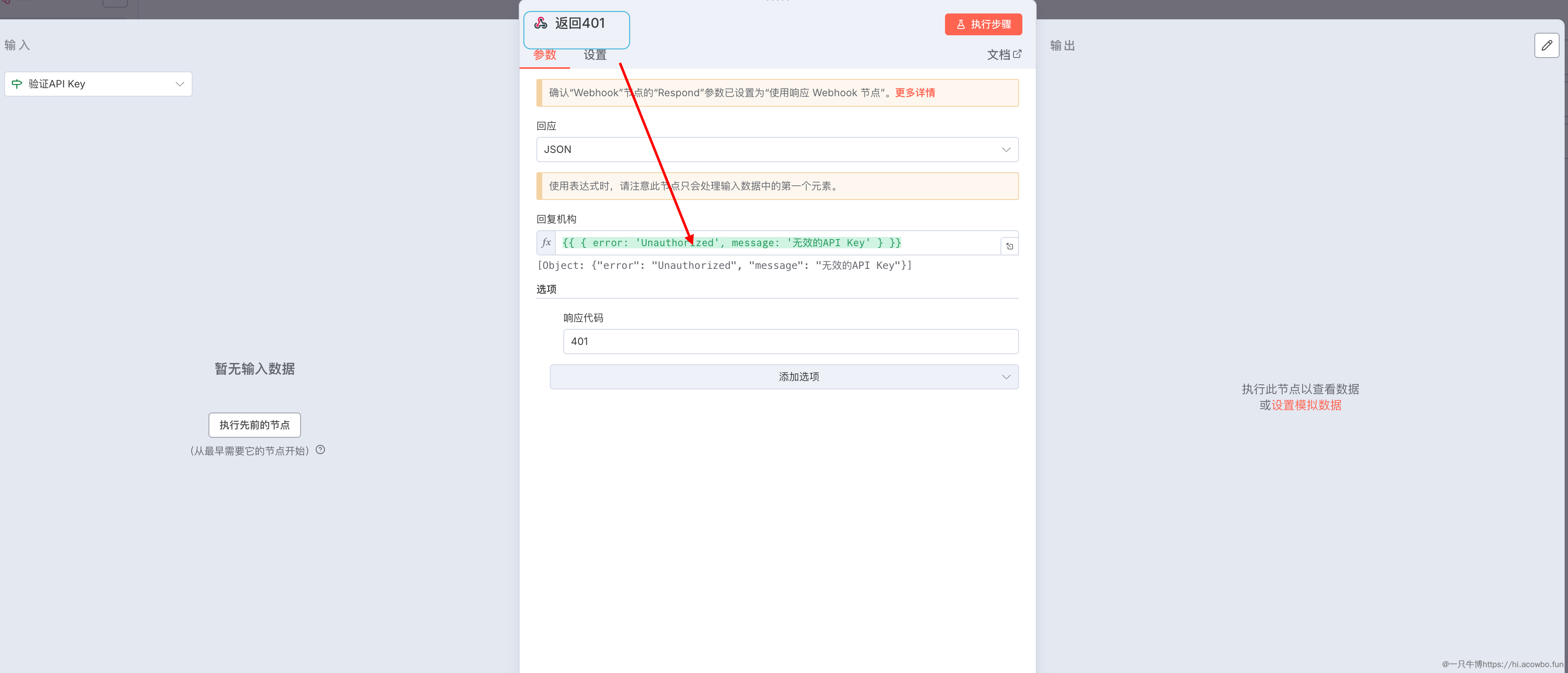This screenshot has height=673, width=1568.
Task: Expand the 添加选项 options dropdown
Action: coord(784,377)
